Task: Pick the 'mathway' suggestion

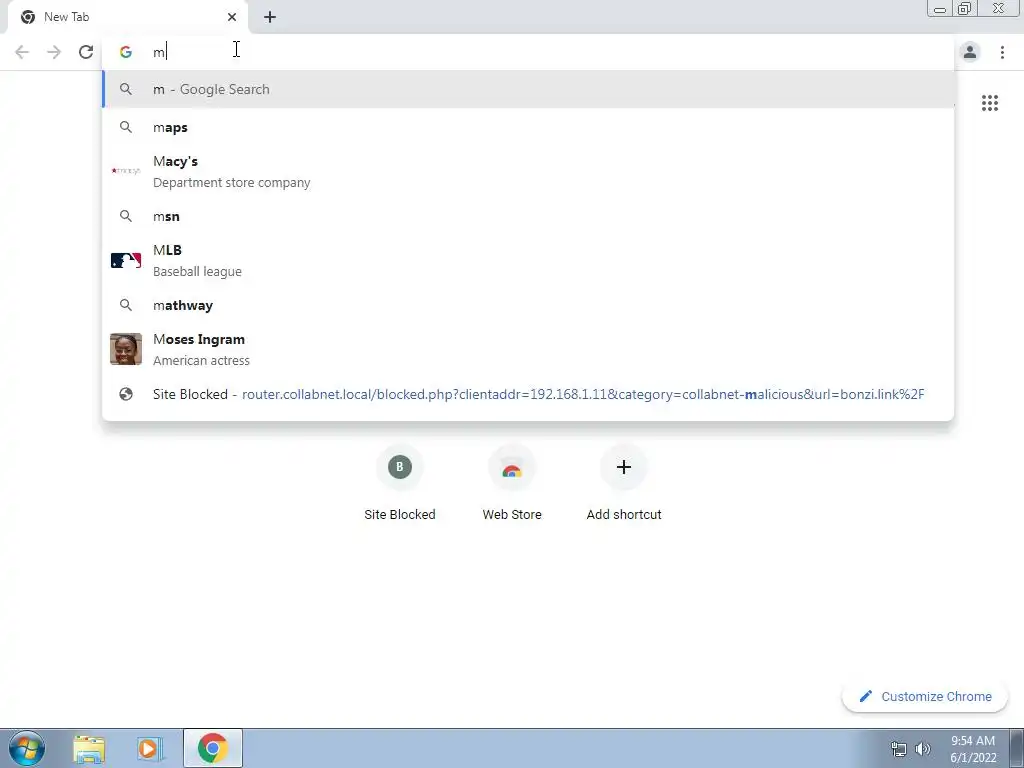Action: tap(528, 305)
